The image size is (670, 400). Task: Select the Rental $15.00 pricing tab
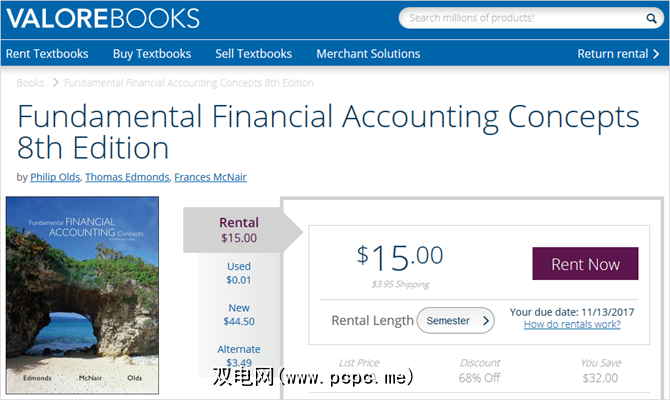239,230
